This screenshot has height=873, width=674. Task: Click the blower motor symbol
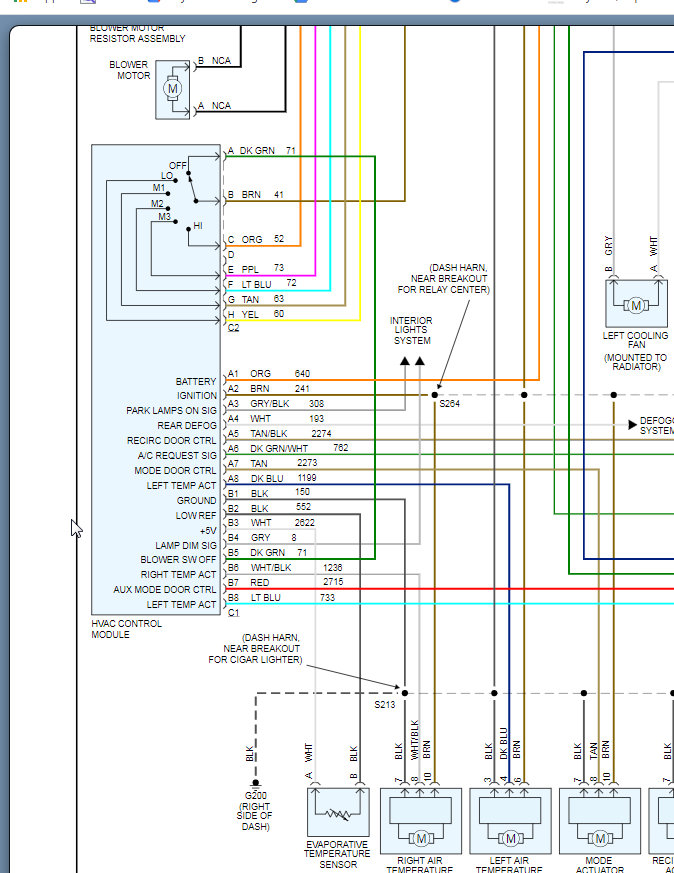(173, 89)
